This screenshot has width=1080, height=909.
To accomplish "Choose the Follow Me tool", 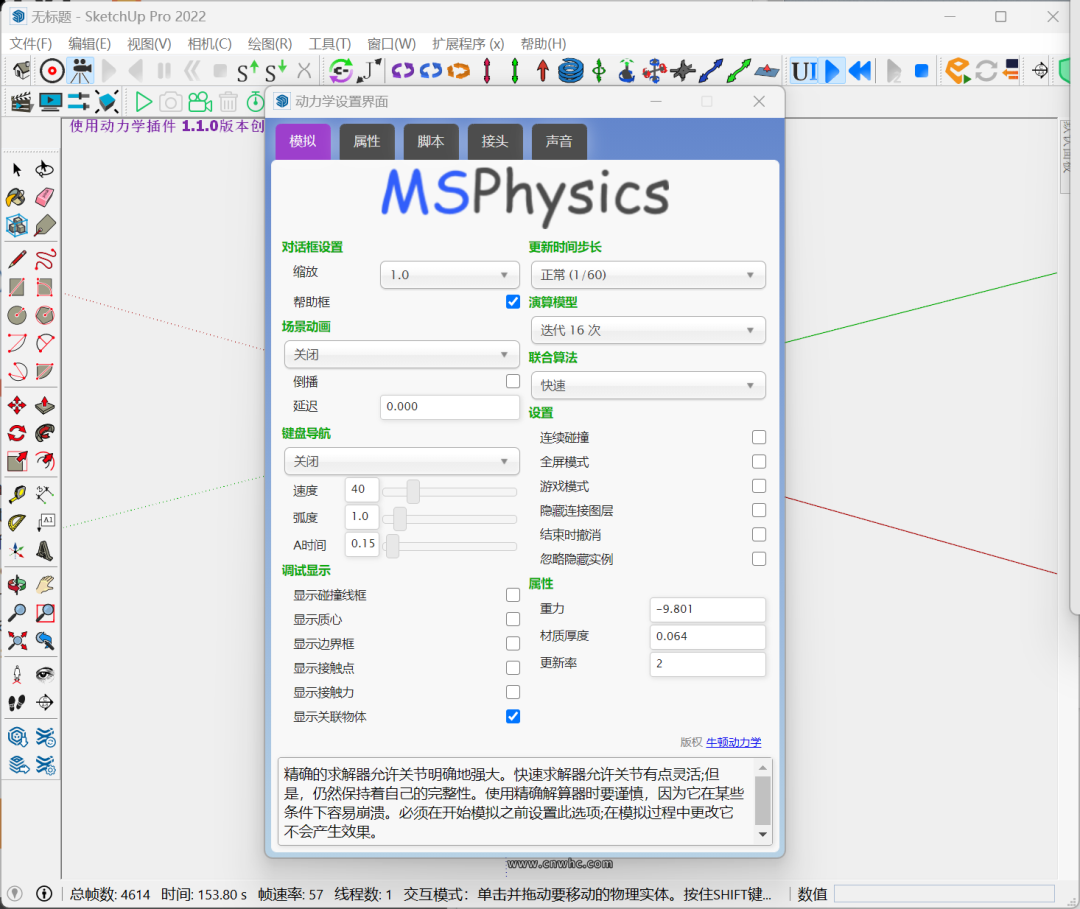I will click(x=45, y=433).
